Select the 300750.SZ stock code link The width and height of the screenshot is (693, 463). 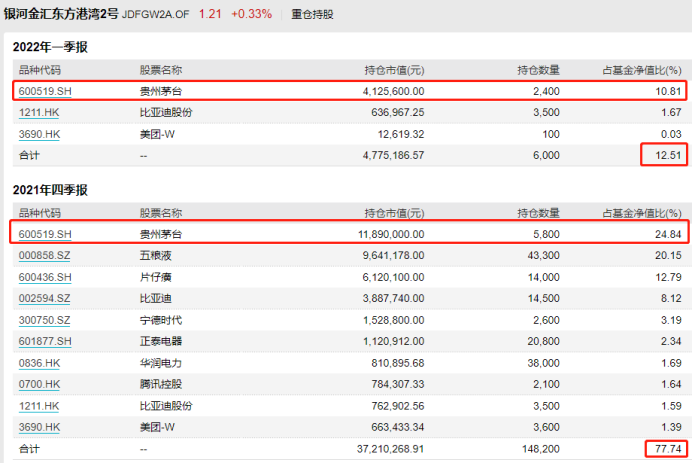(43, 320)
